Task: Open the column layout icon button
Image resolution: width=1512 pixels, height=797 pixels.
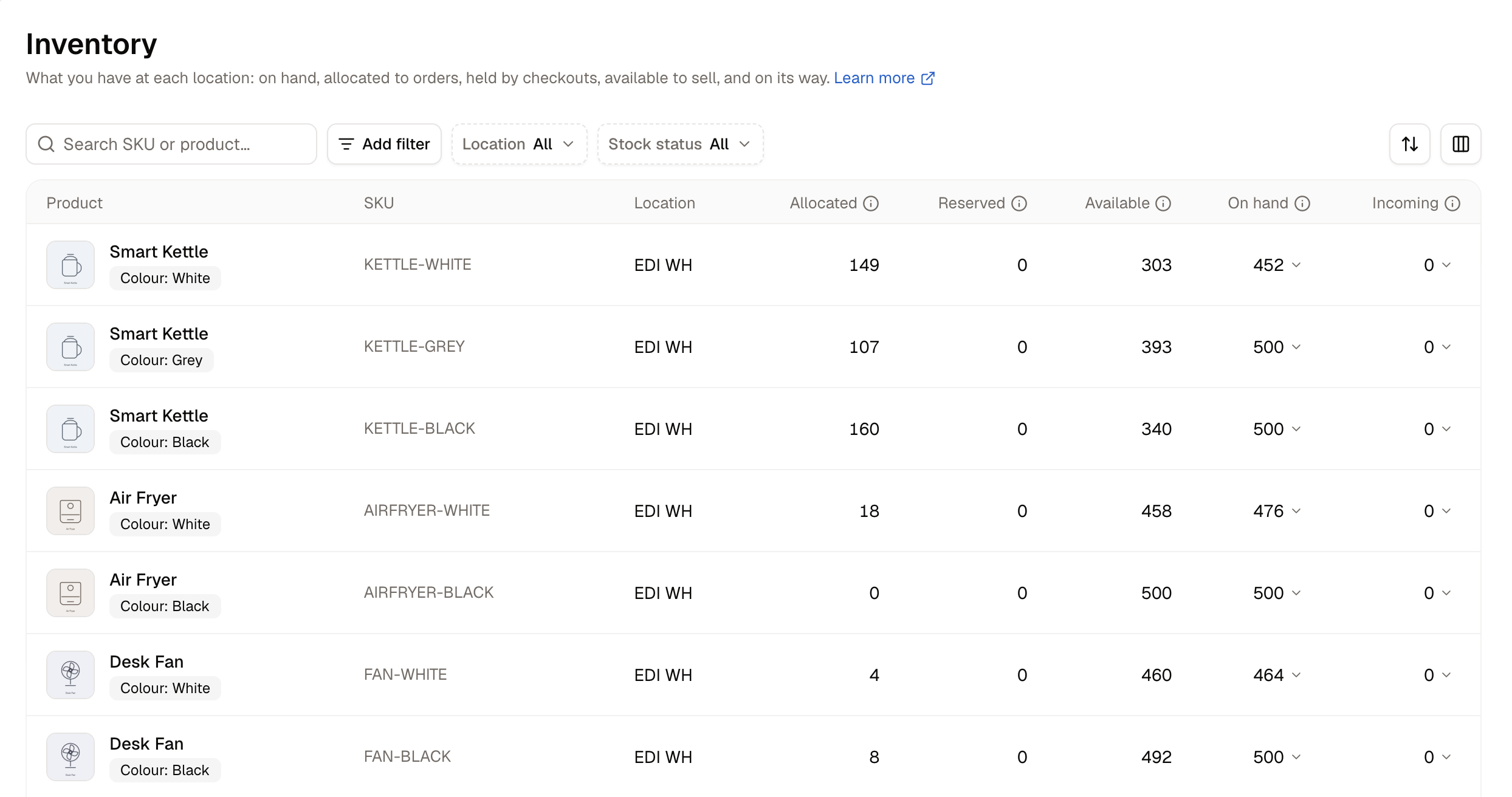Action: (x=1460, y=144)
